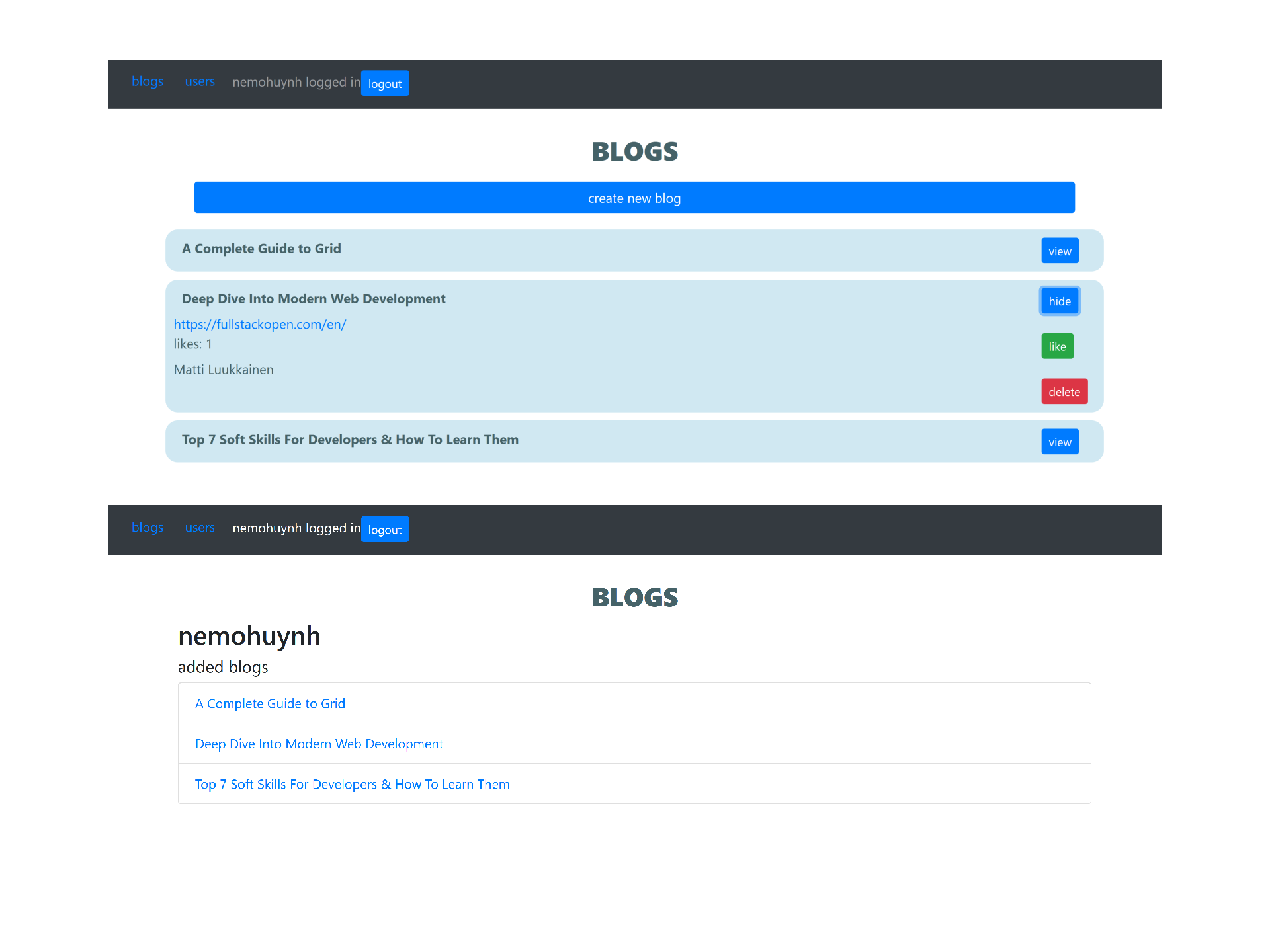Viewport: 1270px width, 952px height.
Task: Open the blogs link in the upper navbar
Action: [148, 81]
